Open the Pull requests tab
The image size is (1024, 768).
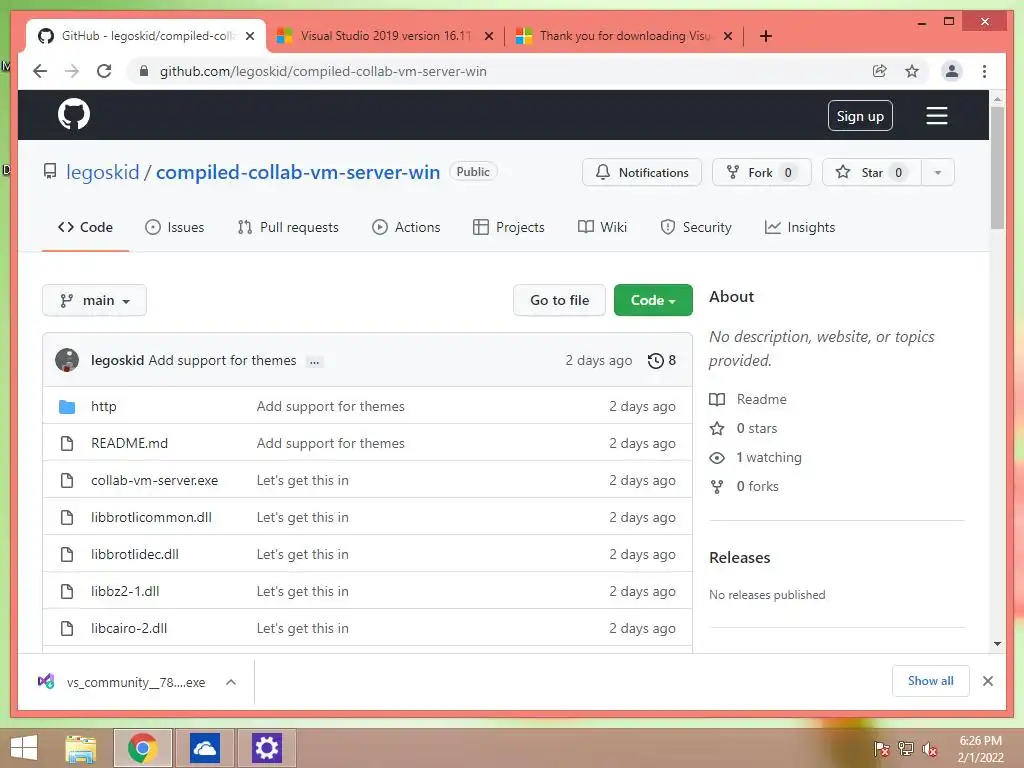coord(288,227)
